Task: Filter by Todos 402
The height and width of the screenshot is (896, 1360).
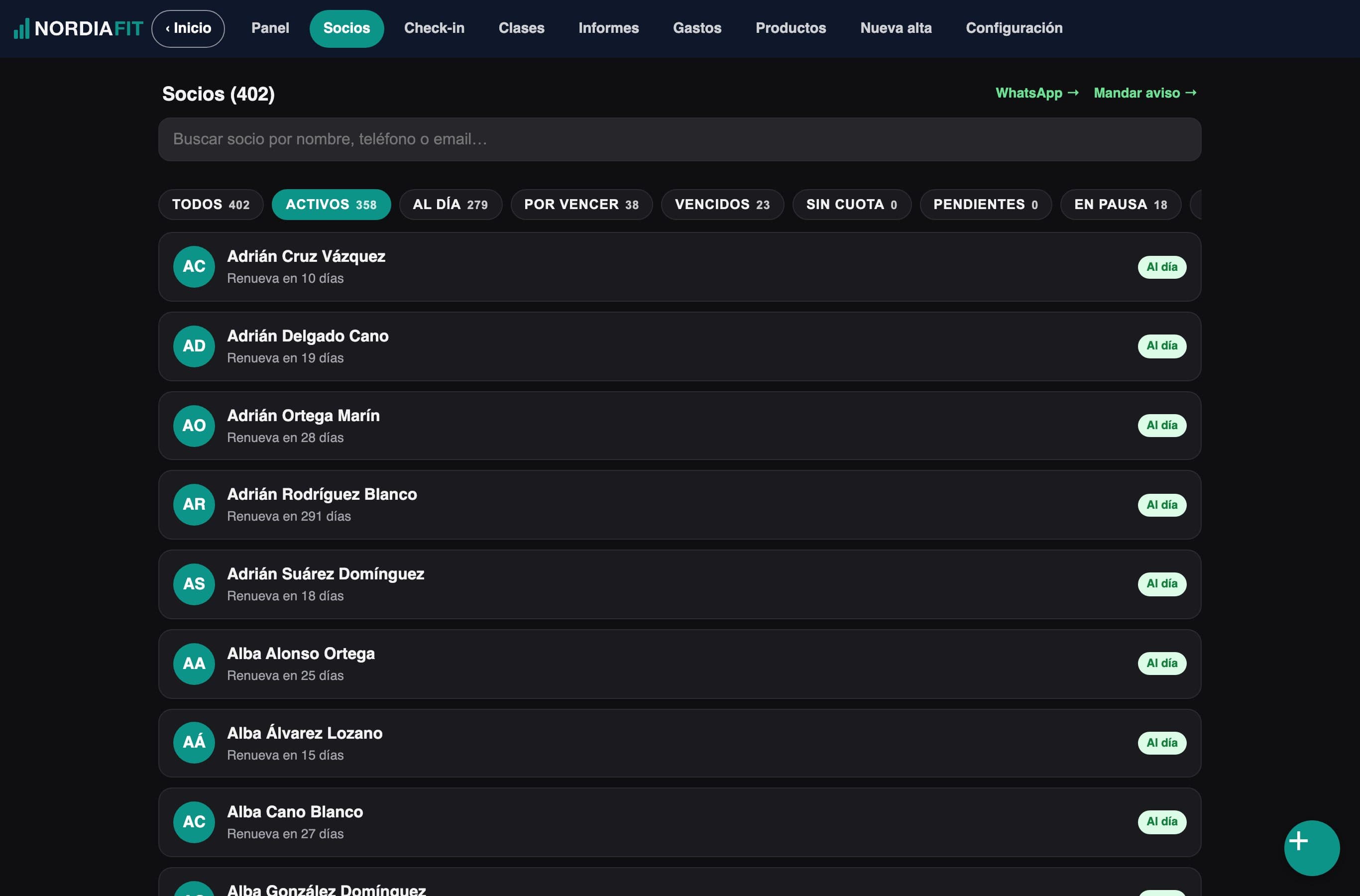Action: click(210, 205)
